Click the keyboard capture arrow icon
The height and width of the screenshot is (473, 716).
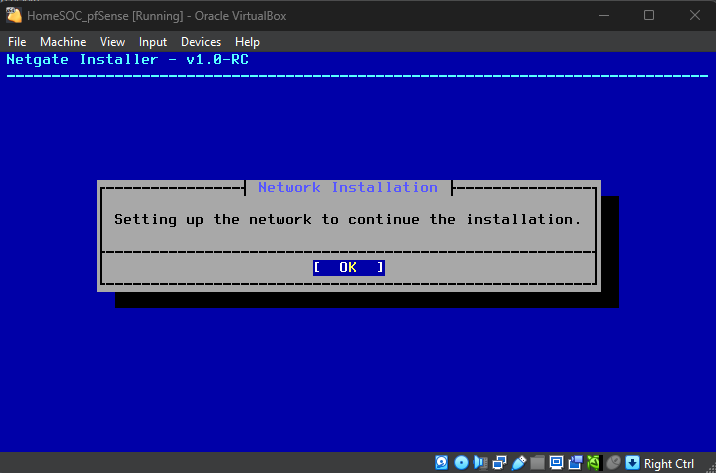[632, 463]
